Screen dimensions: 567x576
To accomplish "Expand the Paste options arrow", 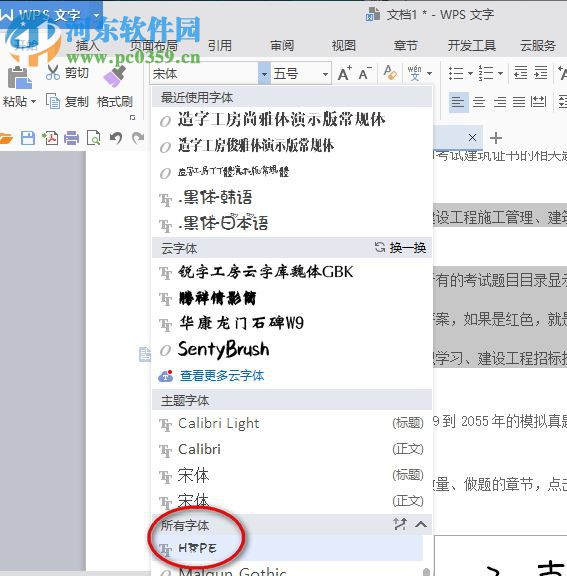I will point(33,101).
